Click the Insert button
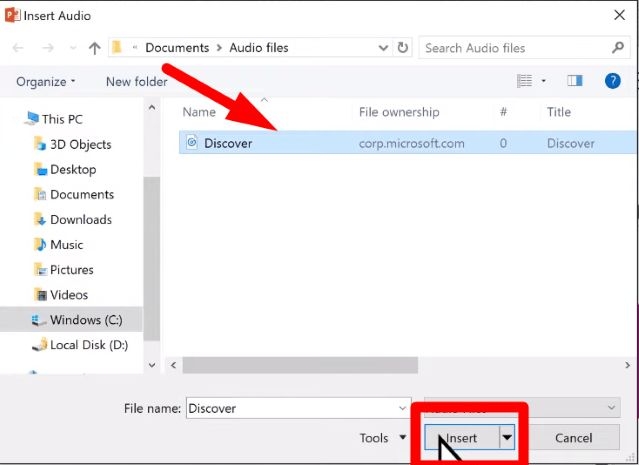 tap(461, 438)
